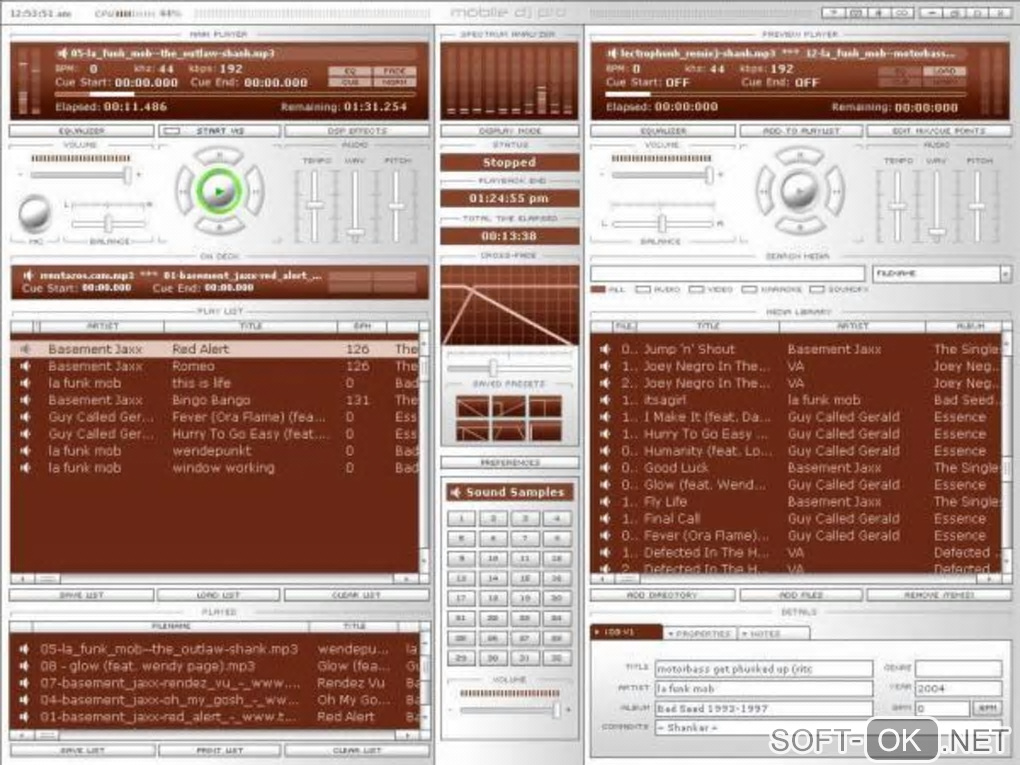Click the Remove Item(s) button
This screenshot has height=765, width=1020.
pos(938,595)
